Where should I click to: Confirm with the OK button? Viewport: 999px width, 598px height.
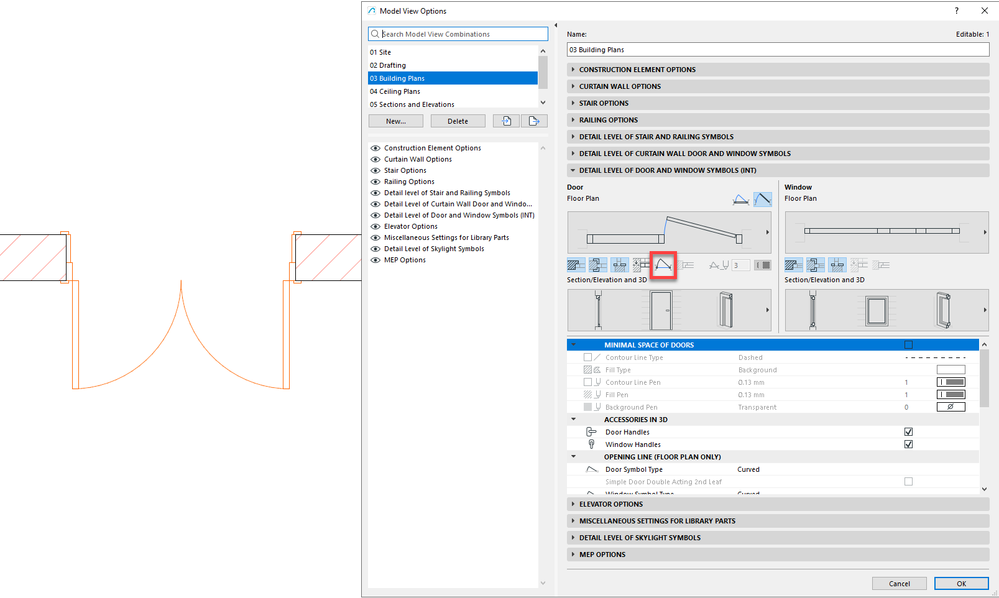pos(961,583)
